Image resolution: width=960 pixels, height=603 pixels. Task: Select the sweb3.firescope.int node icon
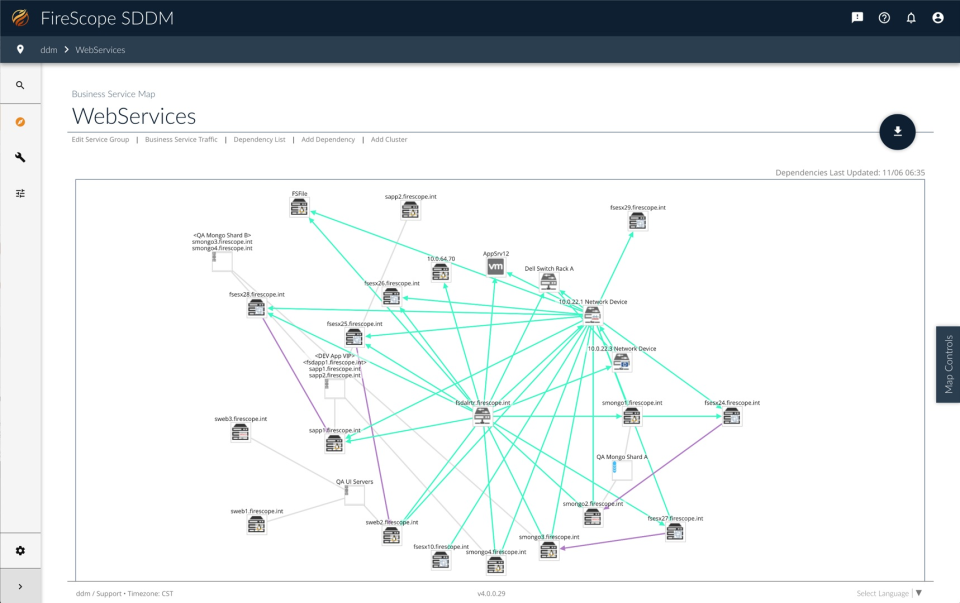click(241, 433)
